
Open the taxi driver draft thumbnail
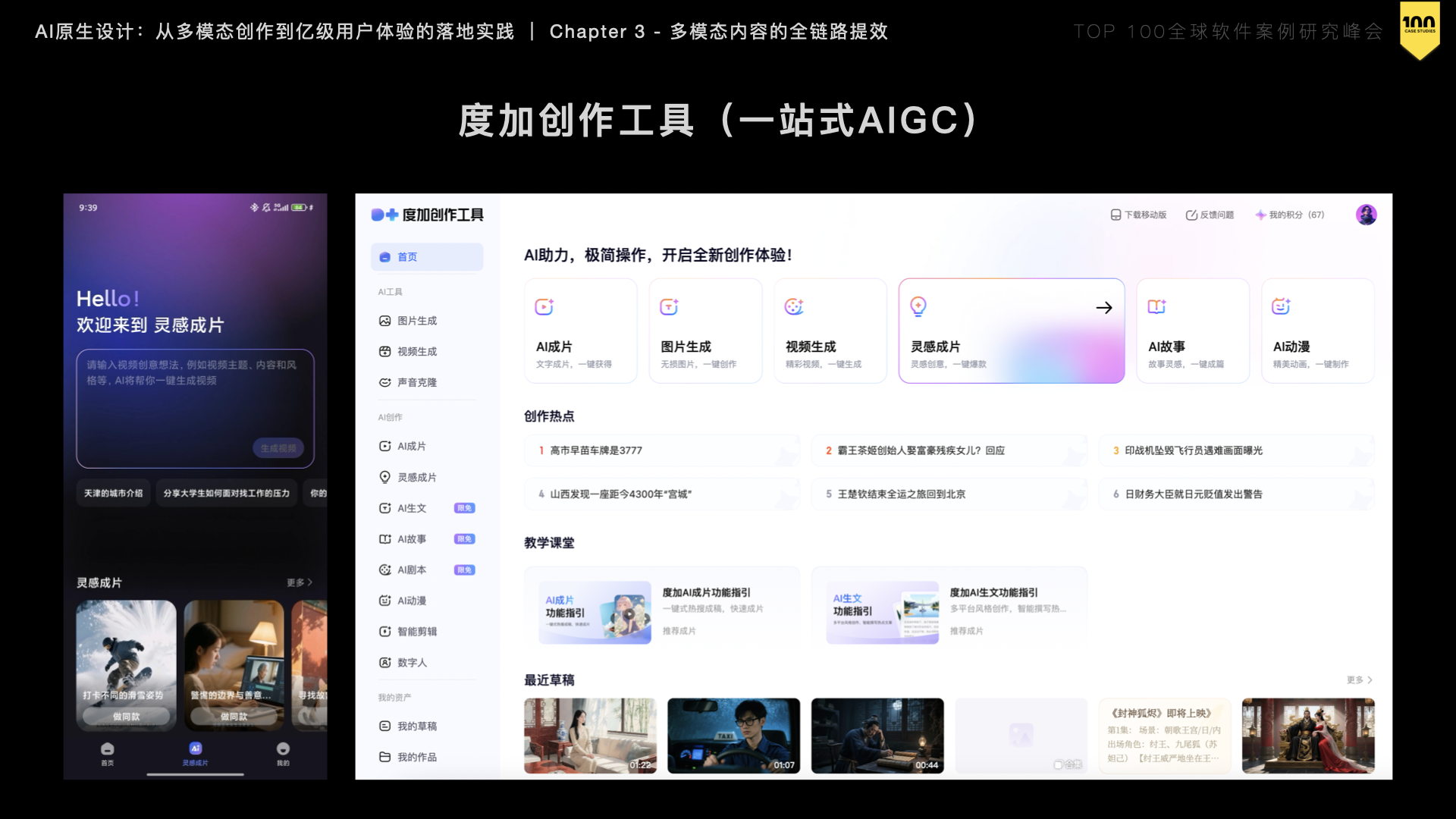[733, 735]
